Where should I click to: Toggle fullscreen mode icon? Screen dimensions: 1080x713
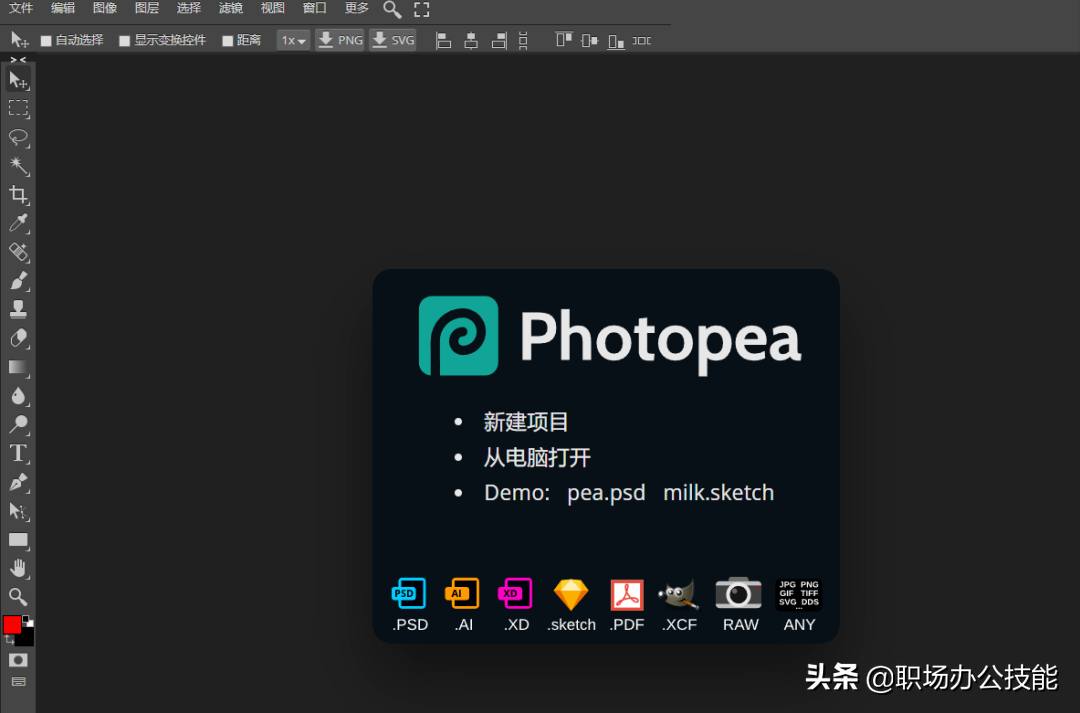click(422, 9)
